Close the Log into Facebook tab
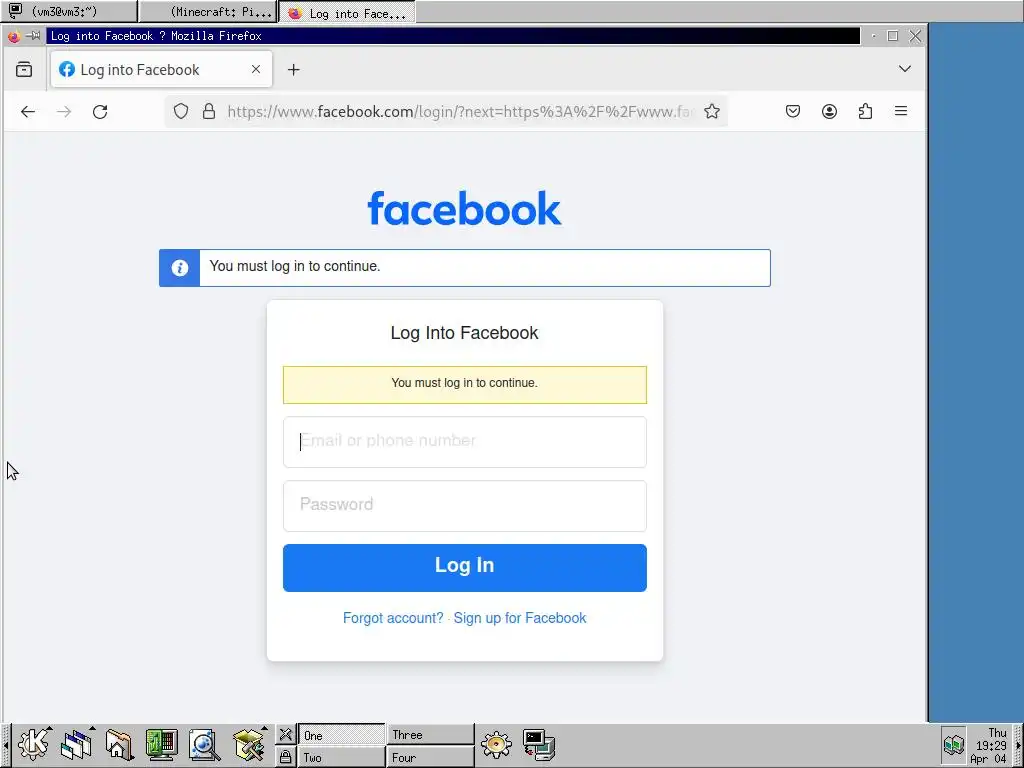The width and height of the screenshot is (1024, 768). tap(256, 69)
